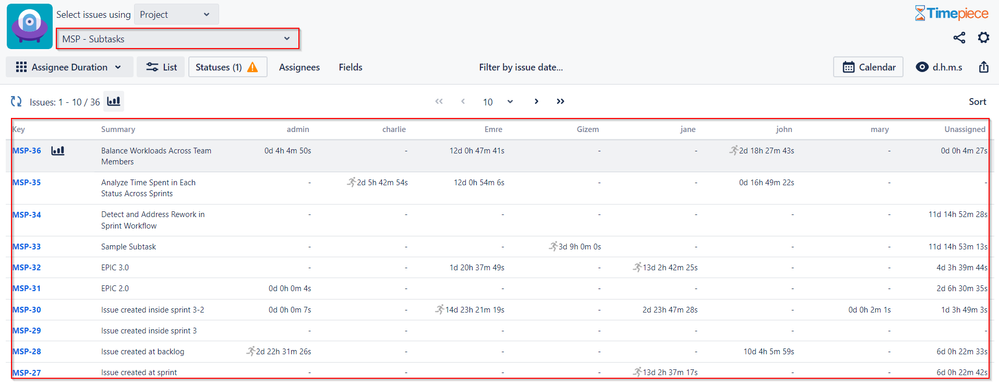Image resolution: width=999 pixels, height=383 pixels.
Task: Click john's 10d 4h 5m 59s value
Action: tap(769, 351)
